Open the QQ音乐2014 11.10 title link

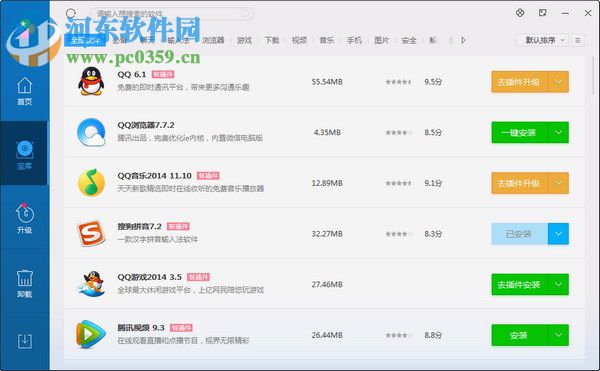154,176
